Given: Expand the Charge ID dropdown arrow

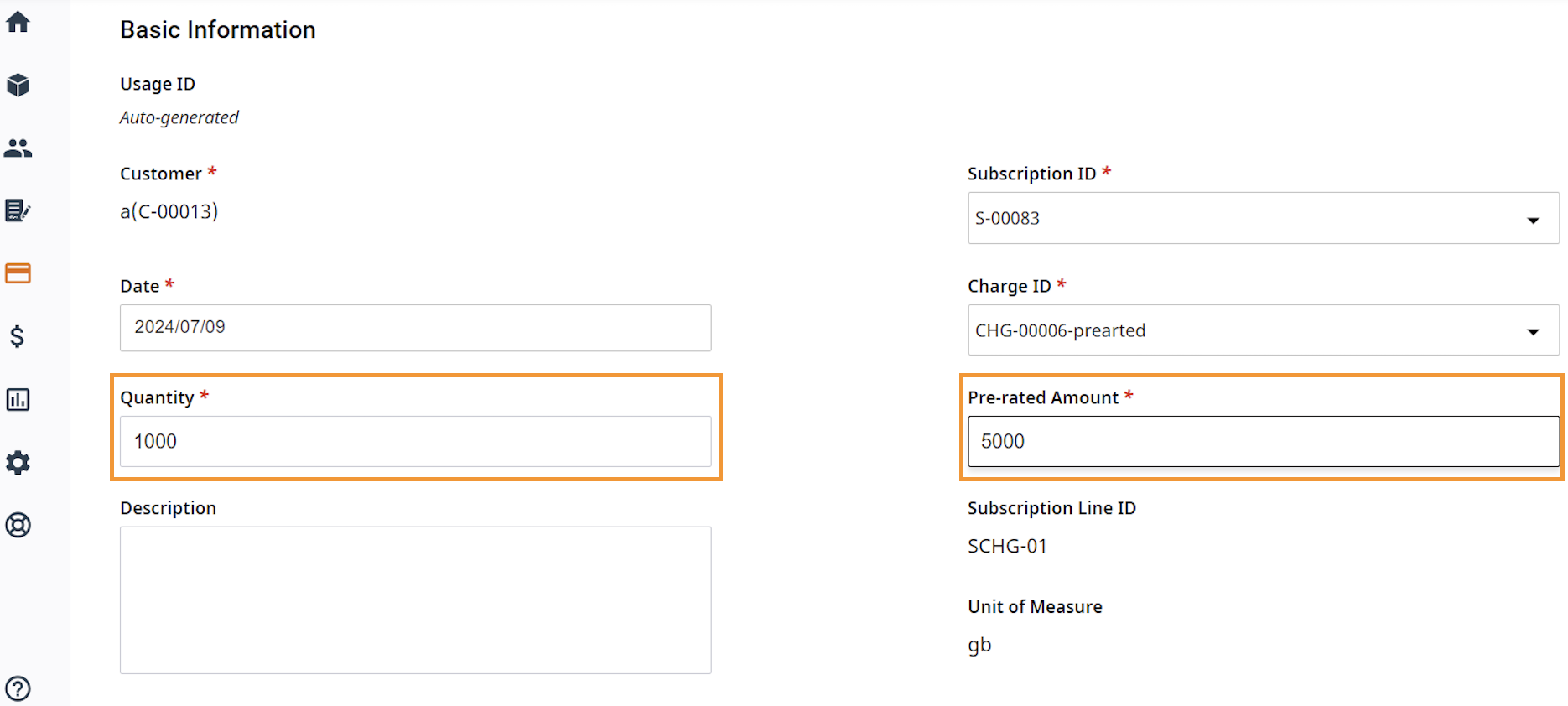Looking at the screenshot, I should pyautogui.click(x=1533, y=332).
